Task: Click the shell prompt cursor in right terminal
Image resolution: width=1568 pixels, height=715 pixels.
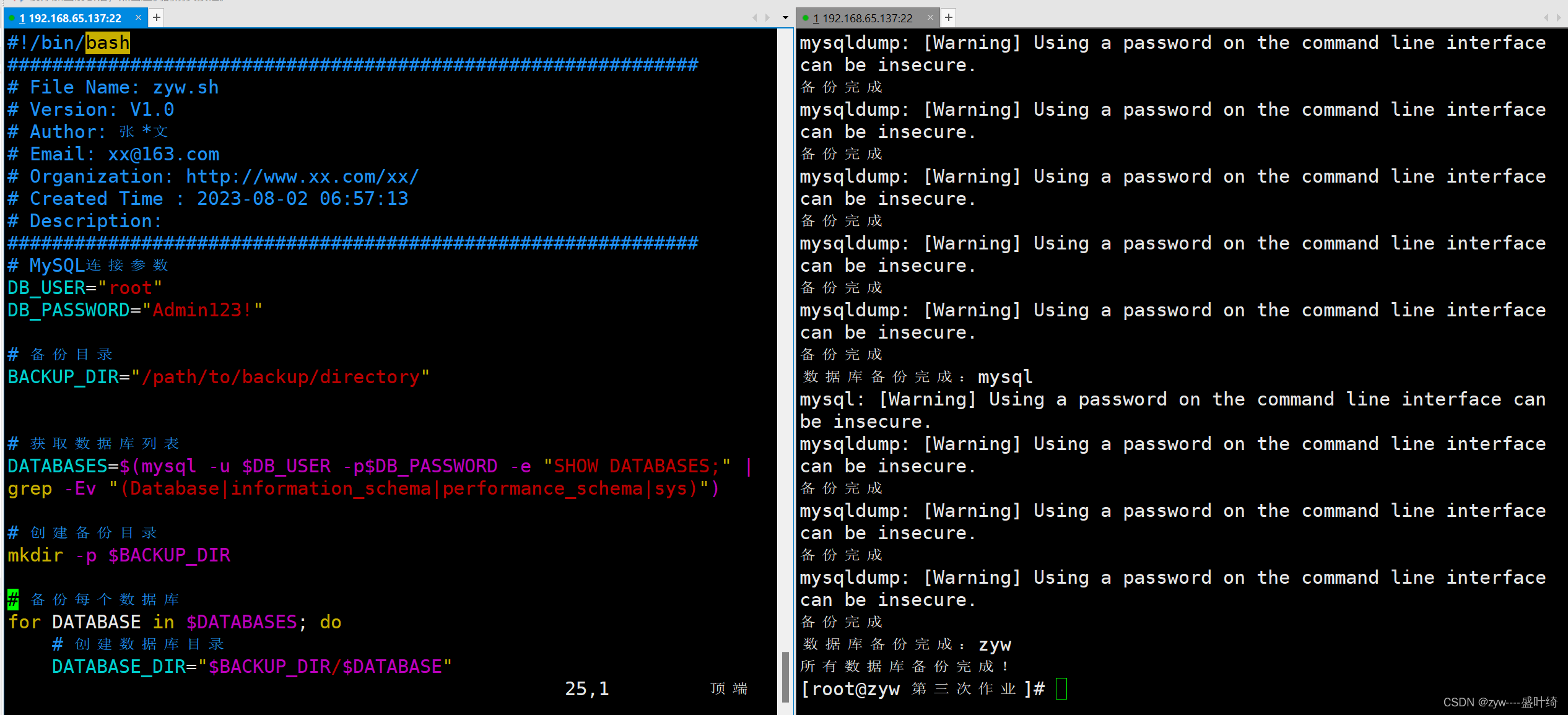Action: pyautogui.click(x=1061, y=688)
